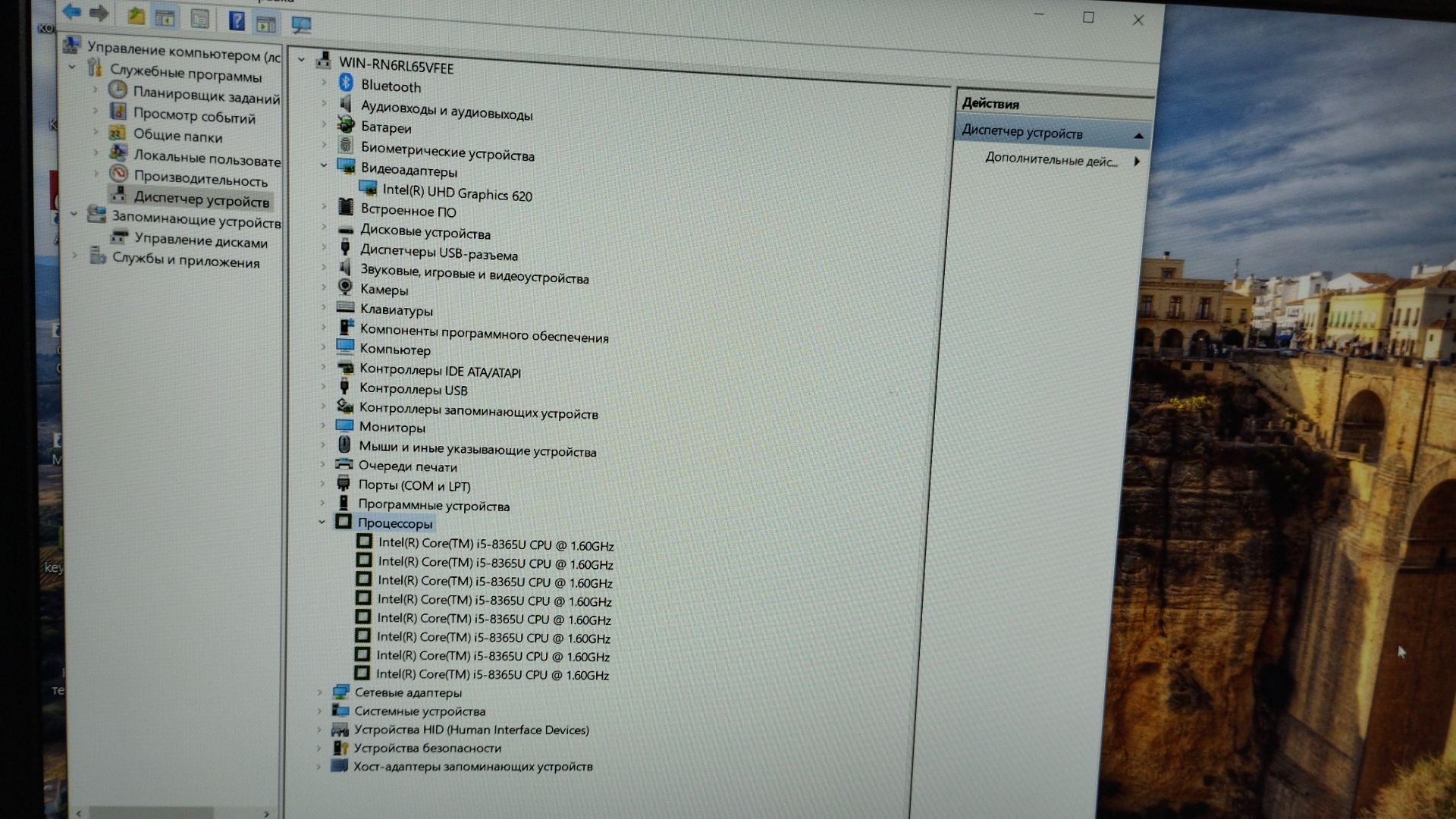The height and width of the screenshot is (819, 1456).
Task: Open Управление дисками in left tree
Action: [200, 241]
